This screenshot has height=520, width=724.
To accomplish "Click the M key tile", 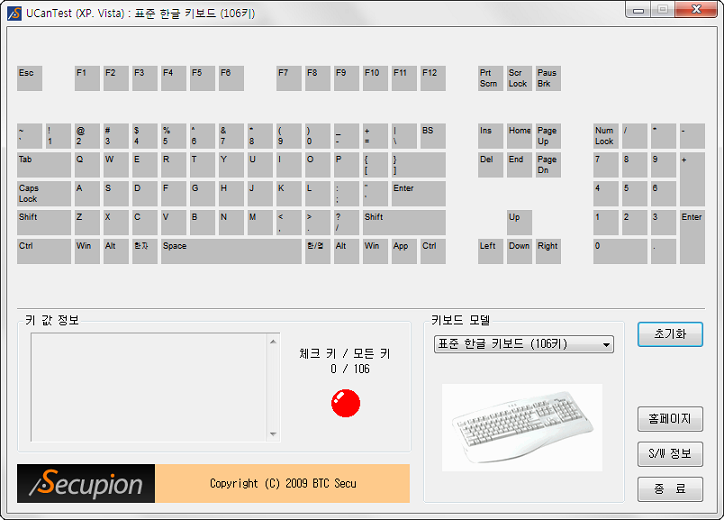I will (x=260, y=223).
